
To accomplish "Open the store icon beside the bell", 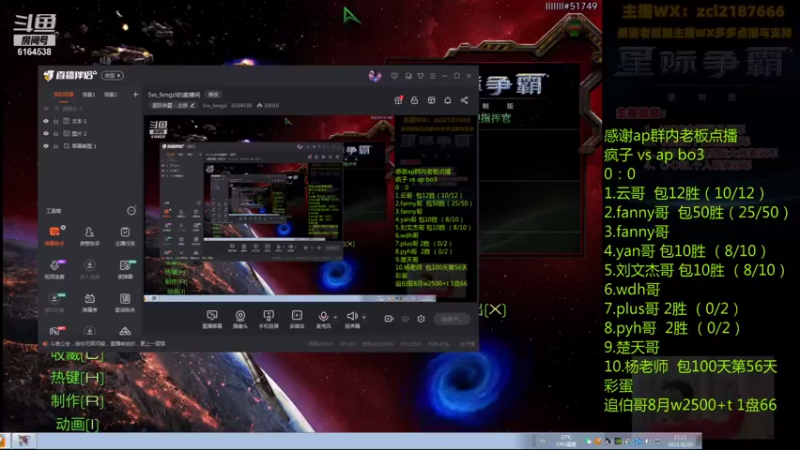I will [x=431, y=100].
